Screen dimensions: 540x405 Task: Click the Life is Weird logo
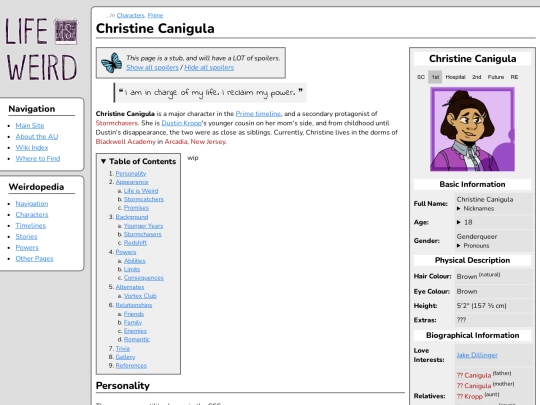click(x=41, y=49)
